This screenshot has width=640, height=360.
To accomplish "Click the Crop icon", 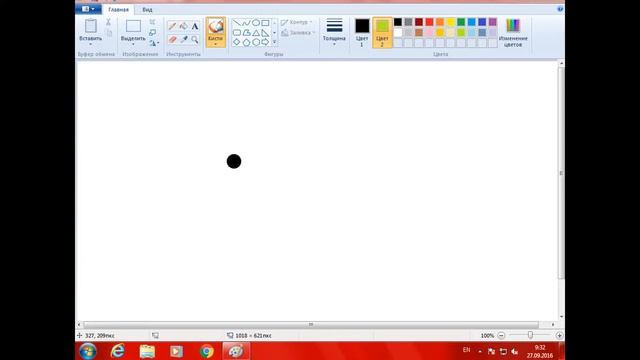I will click(152, 22).
